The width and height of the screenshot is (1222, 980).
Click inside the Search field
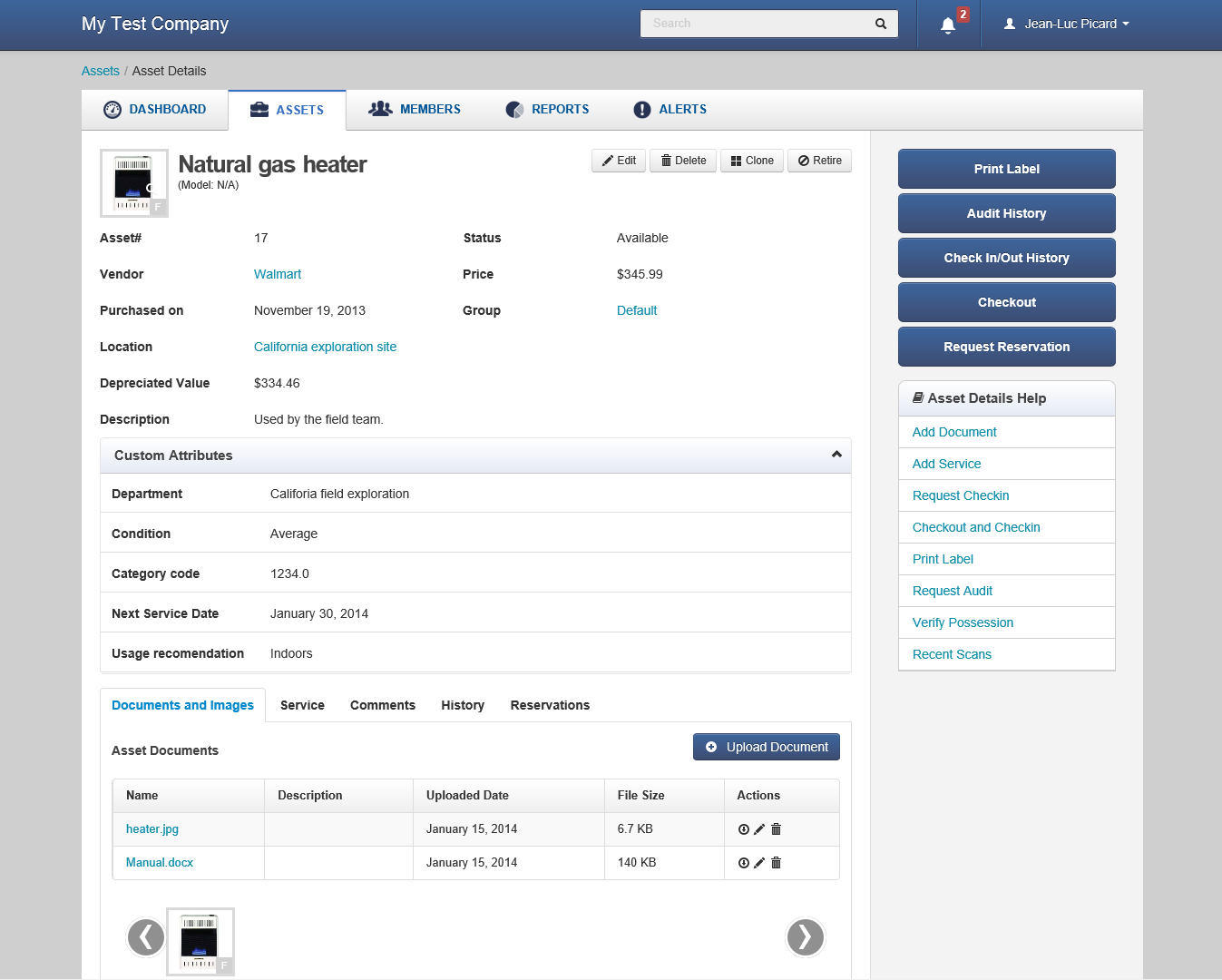pos(762,23)
